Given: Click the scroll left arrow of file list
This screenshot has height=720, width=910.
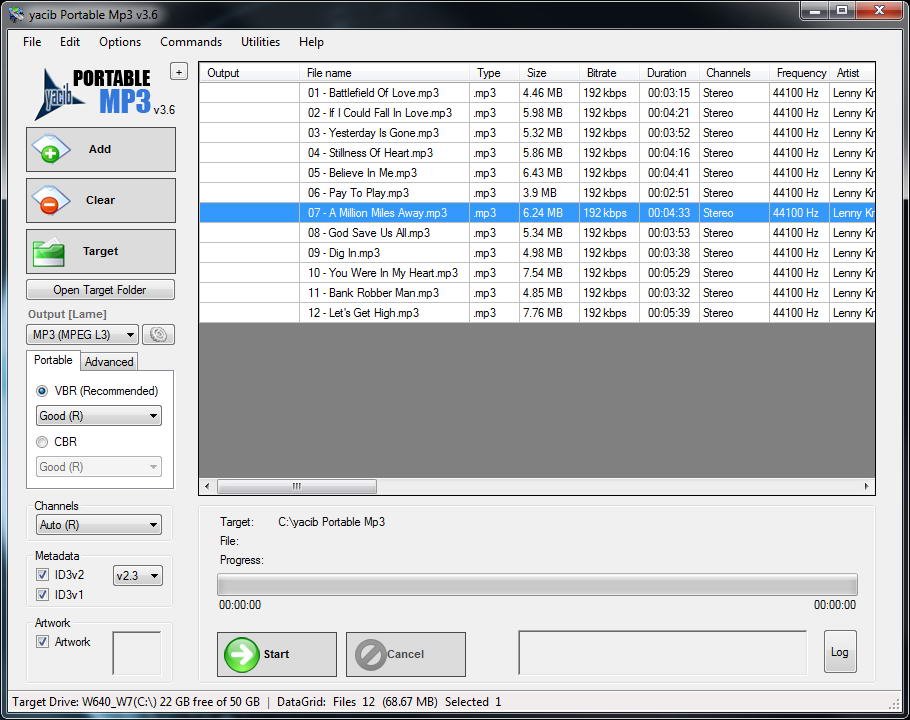Looking at the screenshot, I should [208, 486].
